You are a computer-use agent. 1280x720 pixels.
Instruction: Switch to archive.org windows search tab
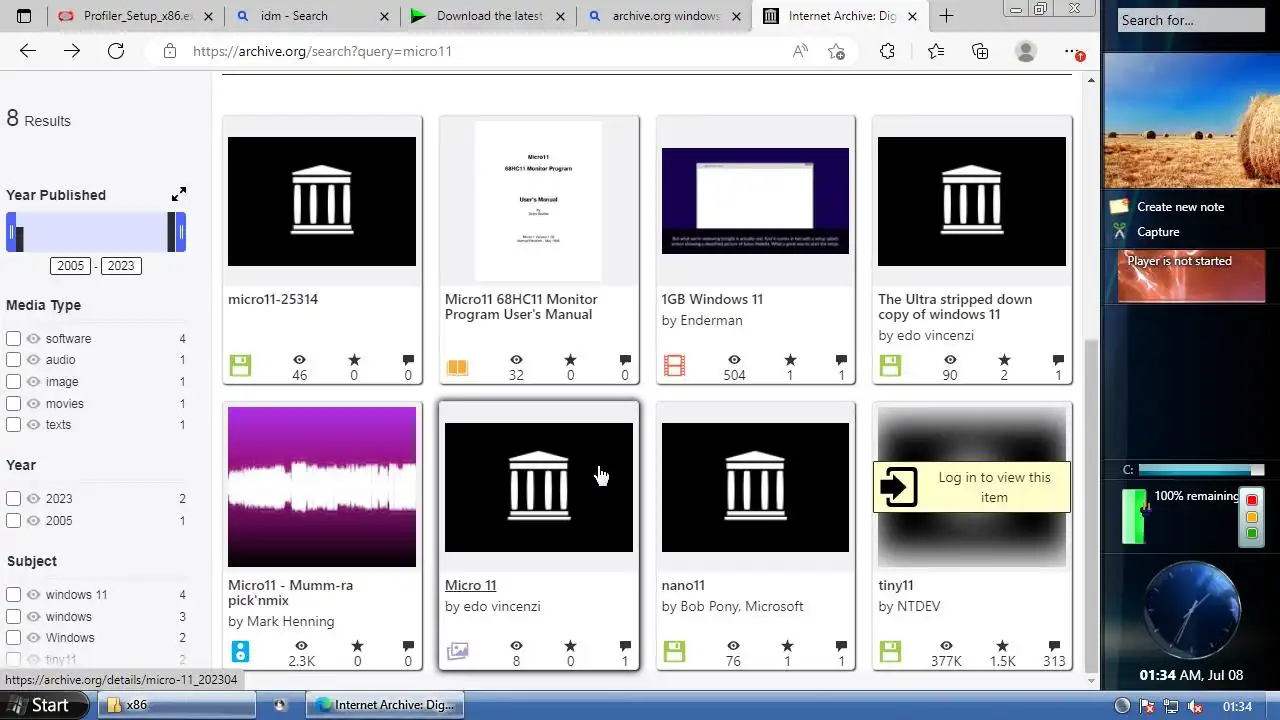click(x=664, y=16)
